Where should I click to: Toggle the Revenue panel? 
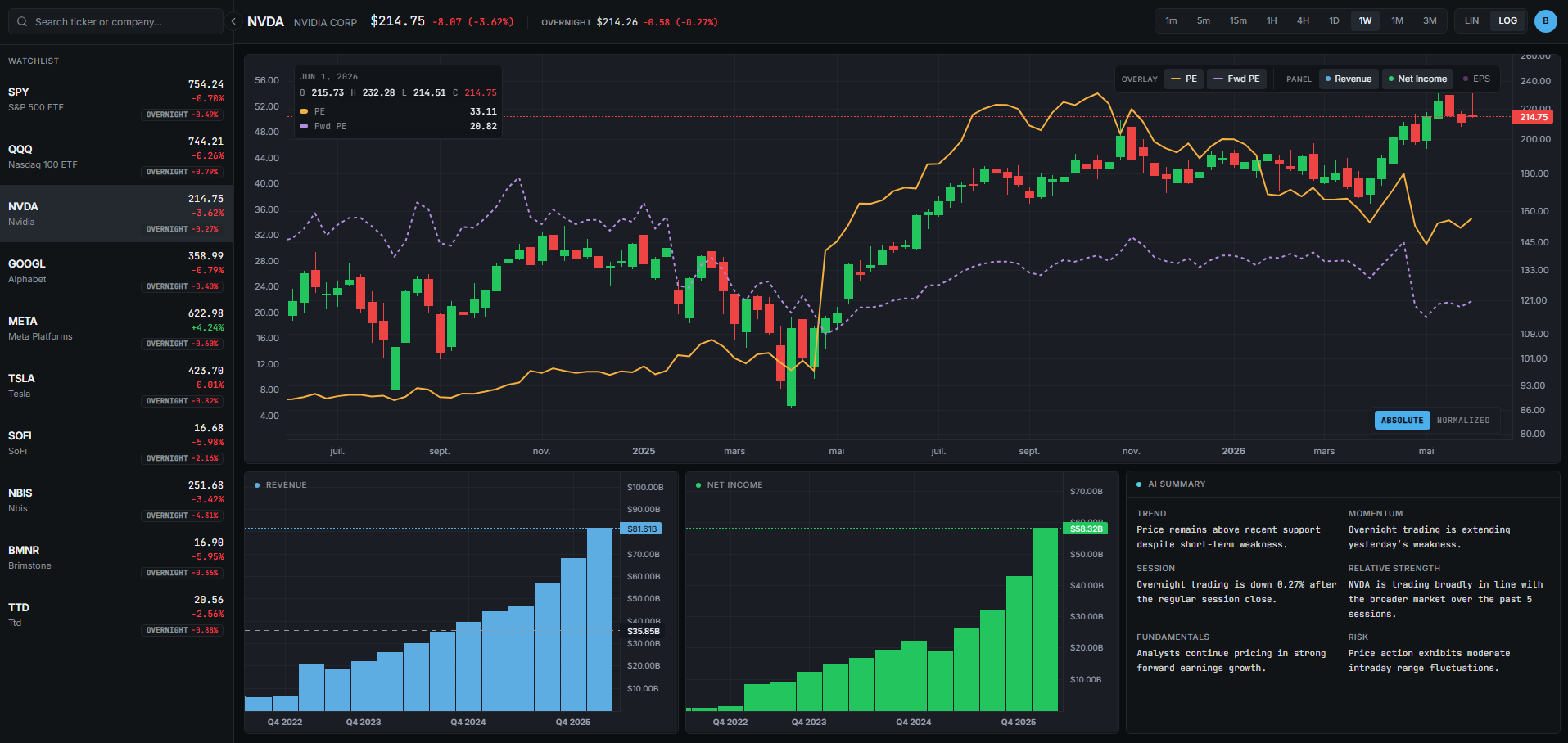click(1348, 79)
